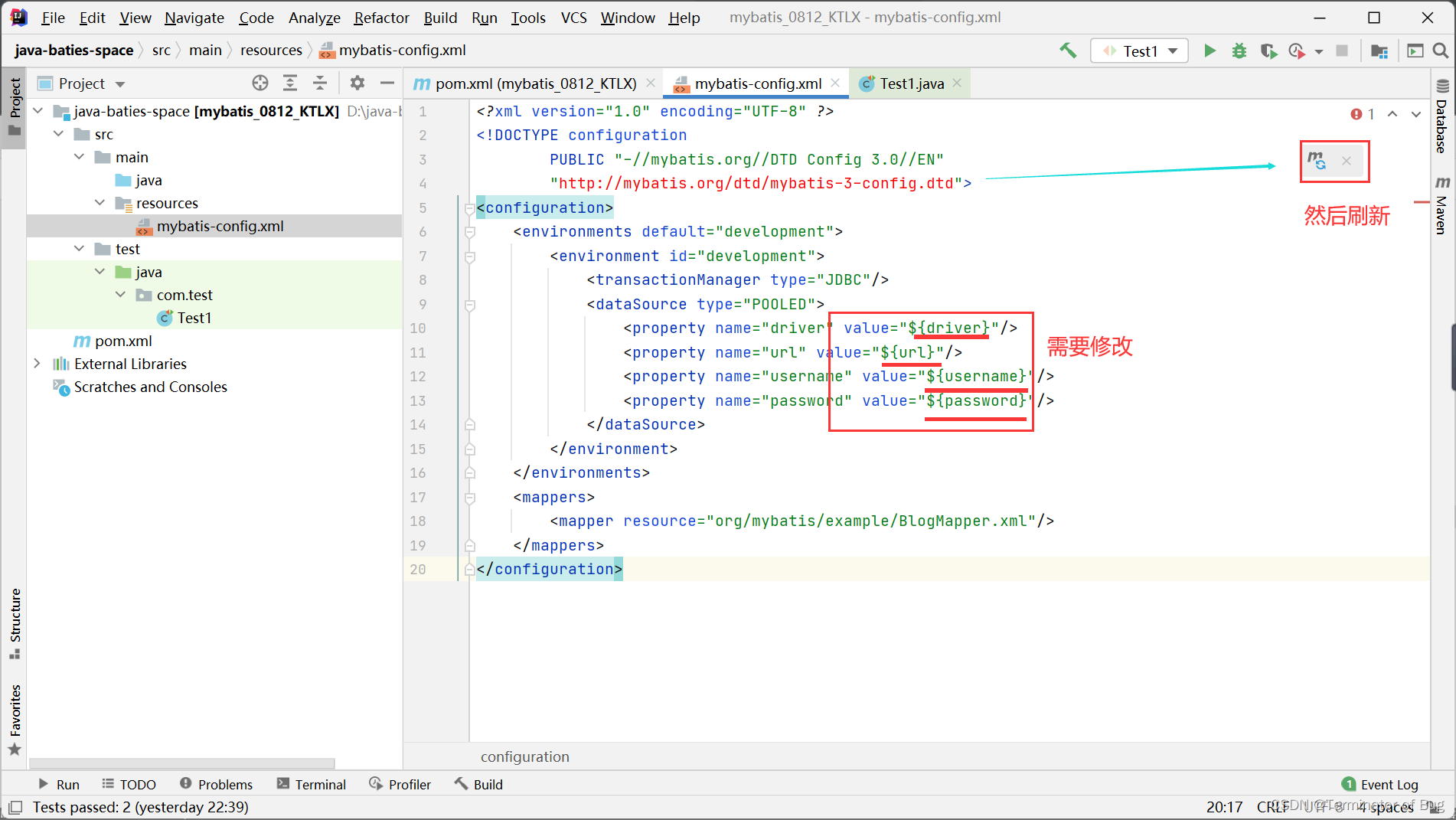Open the Refactor menu

coord(381,17)
